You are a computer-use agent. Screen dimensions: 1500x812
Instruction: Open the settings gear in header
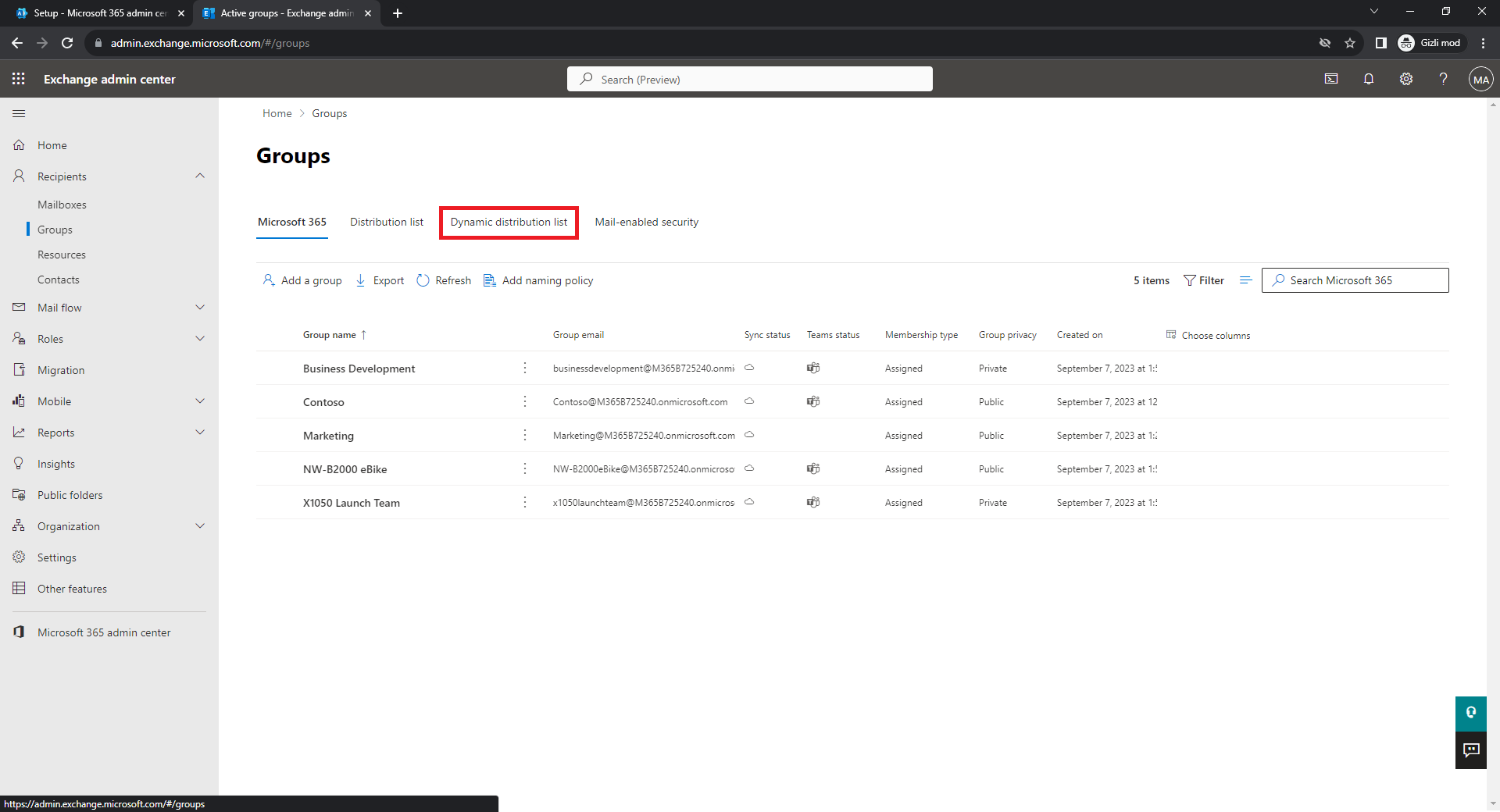point(1406,79)
